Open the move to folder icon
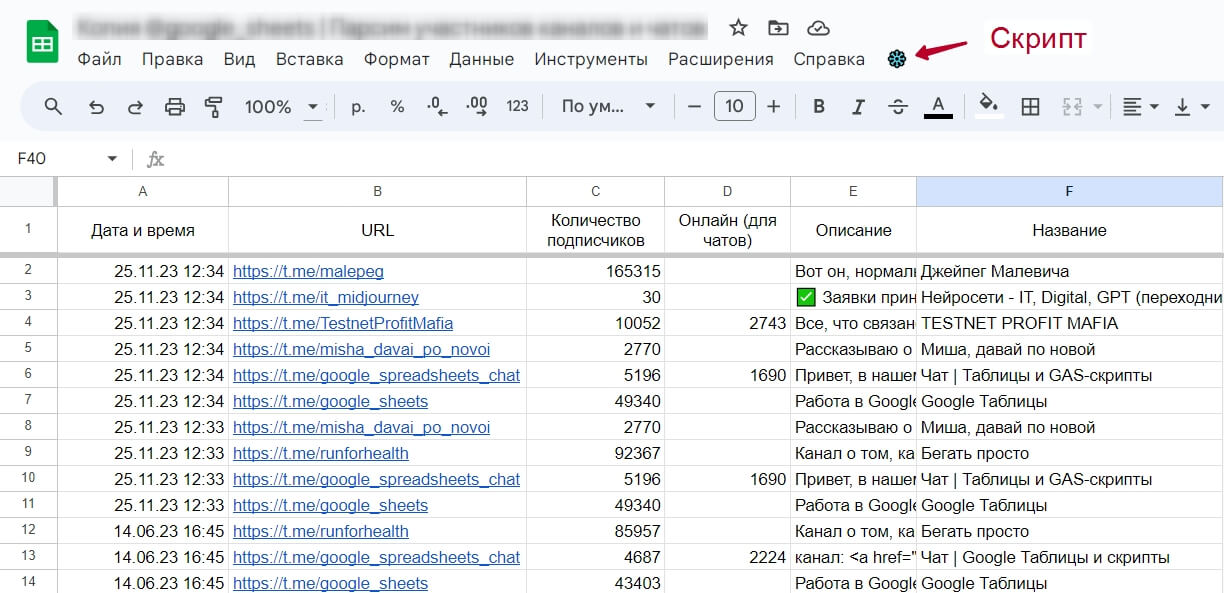The width and height of the screenshot is (1224, 593). 778,28
